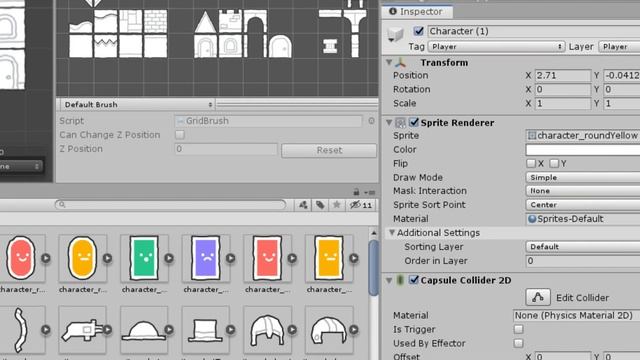Viewport: 640px width, 360px height.
Task: Open the Mask Interaction dropdown
Action: pos(583,191)
